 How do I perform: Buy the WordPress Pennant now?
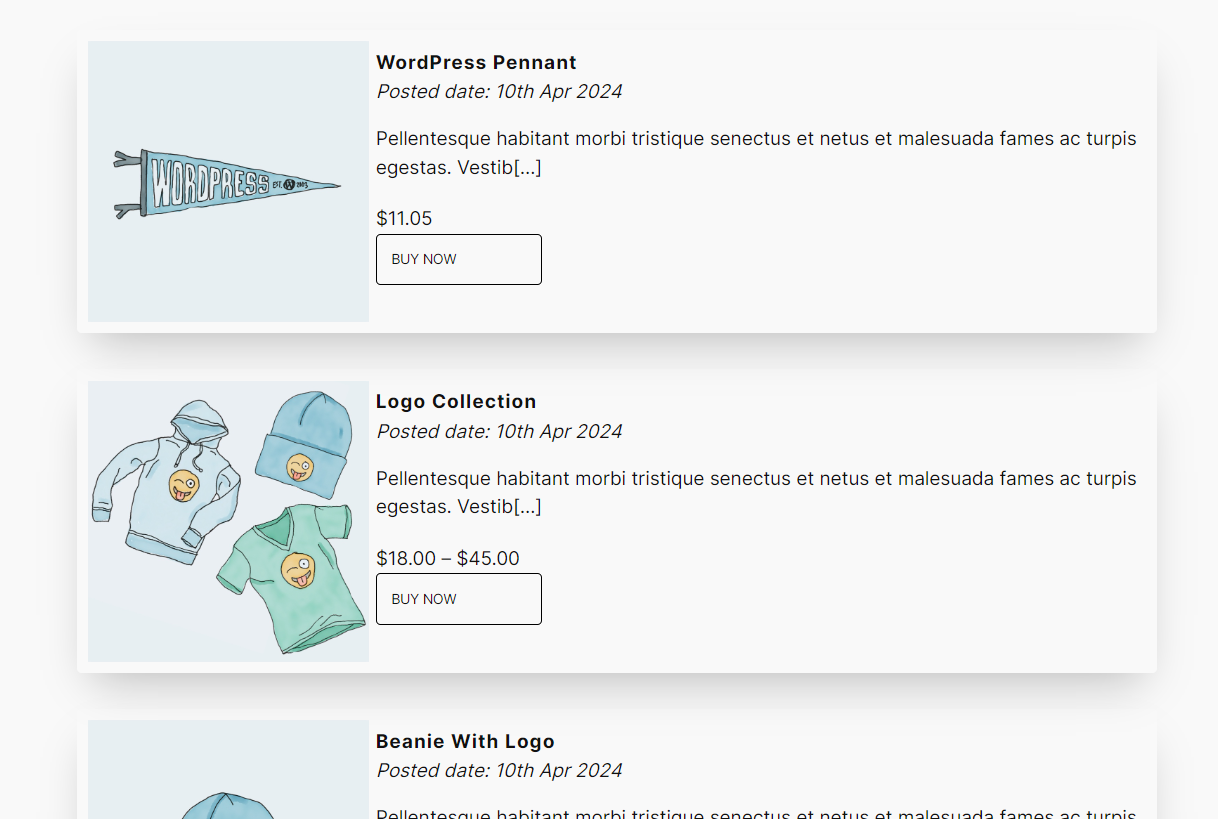point(459,259)
